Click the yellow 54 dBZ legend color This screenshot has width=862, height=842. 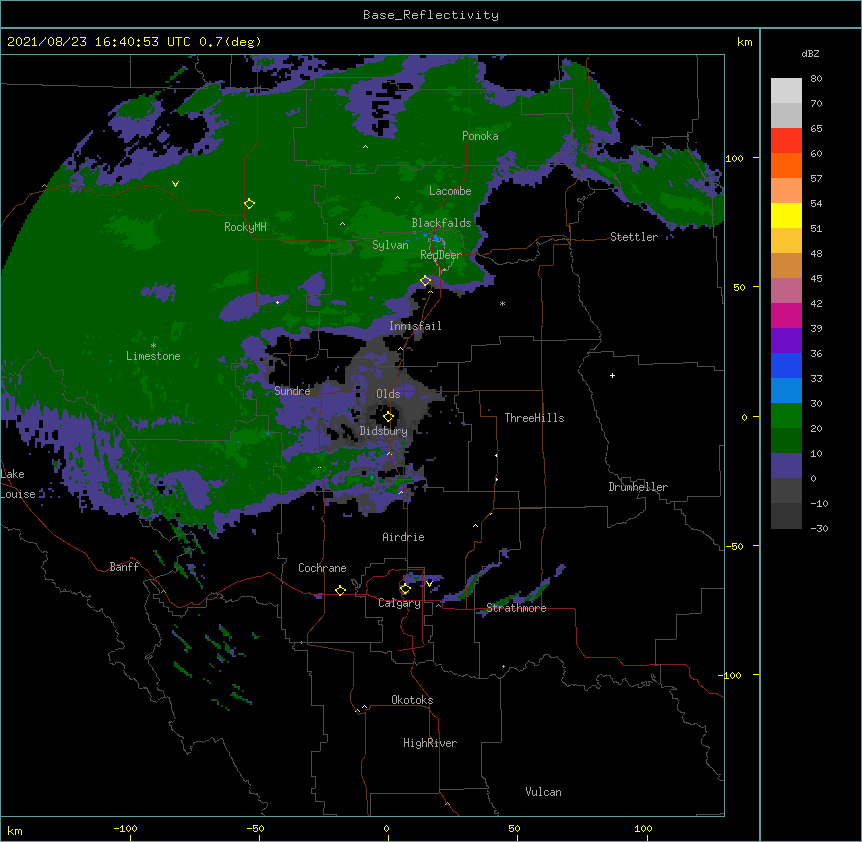tap(786, 215)
